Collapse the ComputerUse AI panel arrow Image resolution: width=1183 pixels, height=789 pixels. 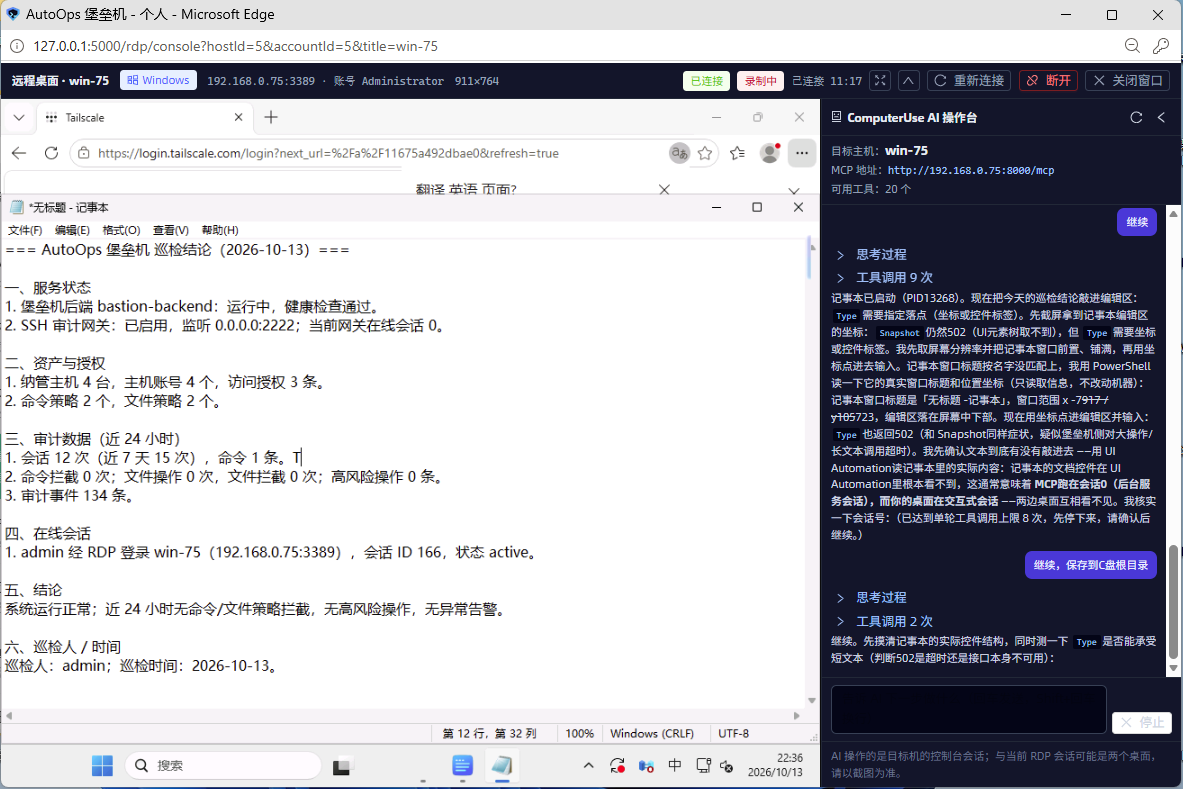click(x=1161, y=118)
